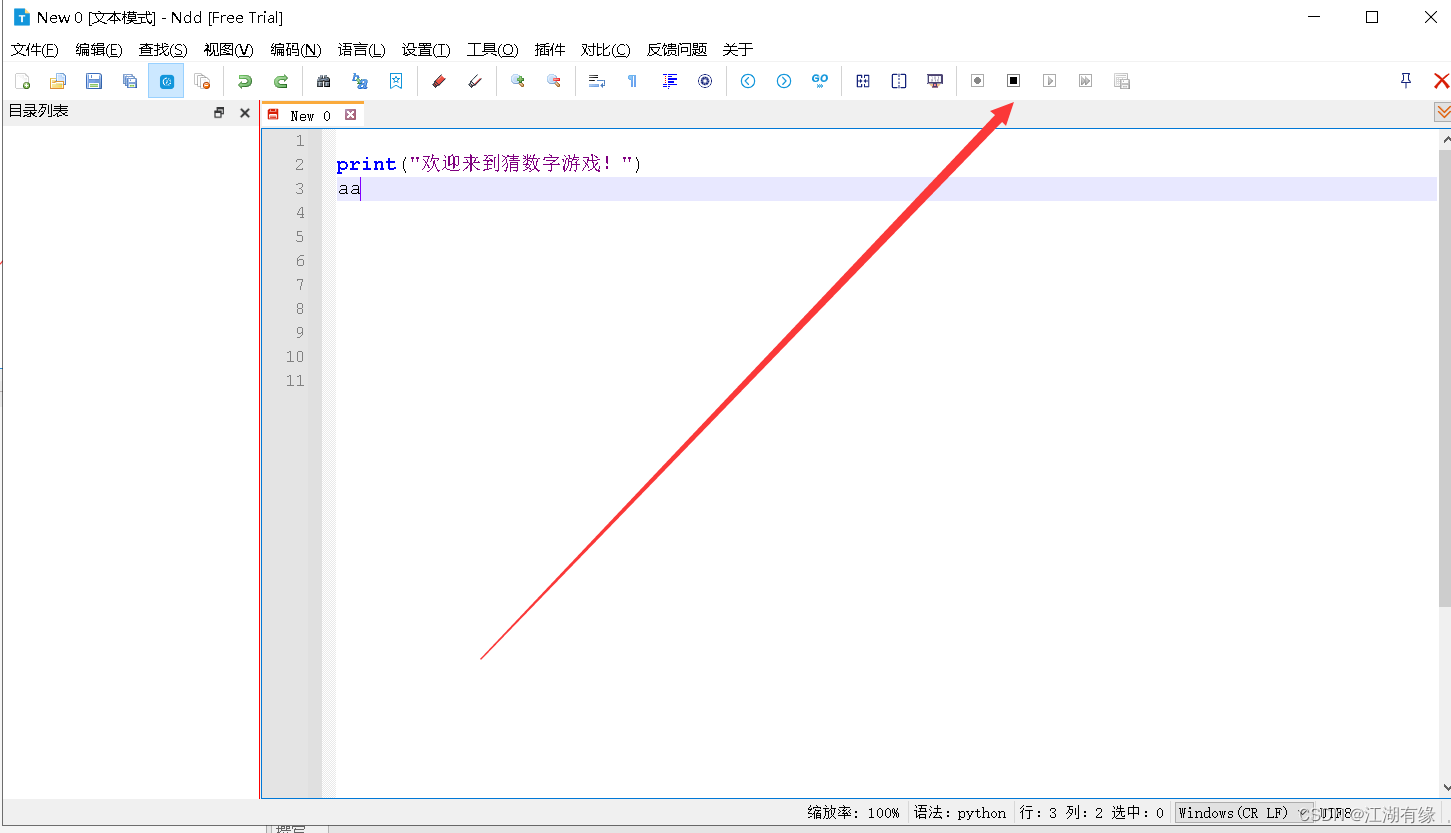Screen dimensions: 1451x833
Task: Go to previous position with left circle arrow
Action: [x=748, y=81]
